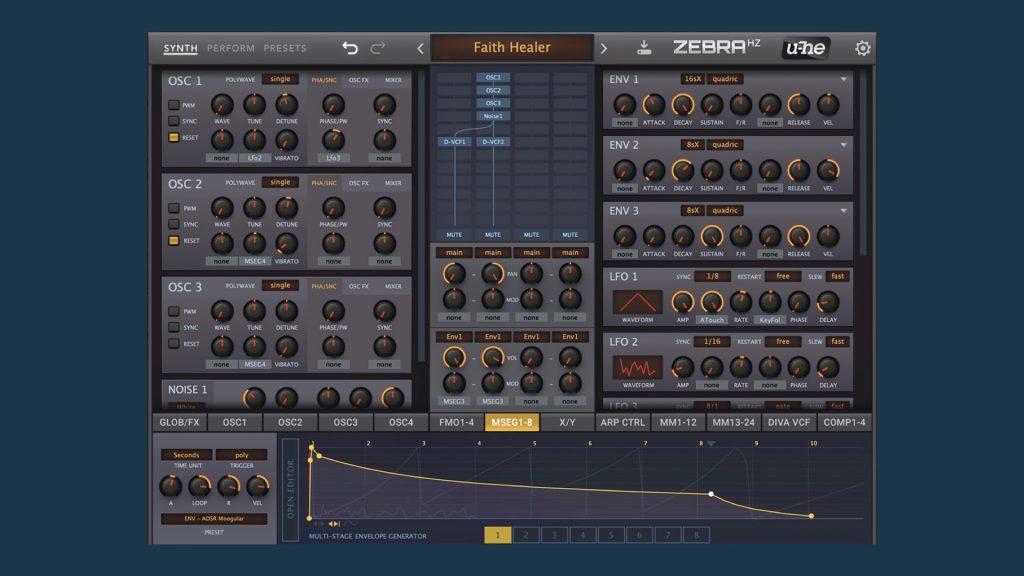Click the undo arrow icon

click(x=350, y=48)
